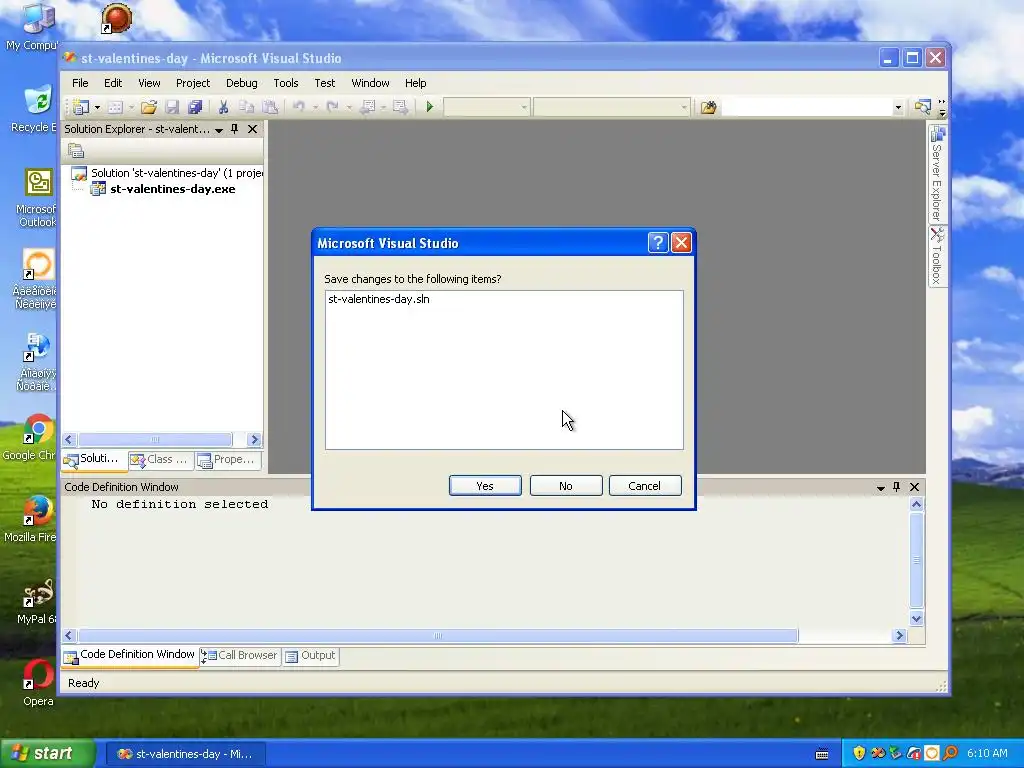The height and width of the screenshot is (768, 1024).
Task: Open the Toolbox side tab
Action: (x=938, y=256)
